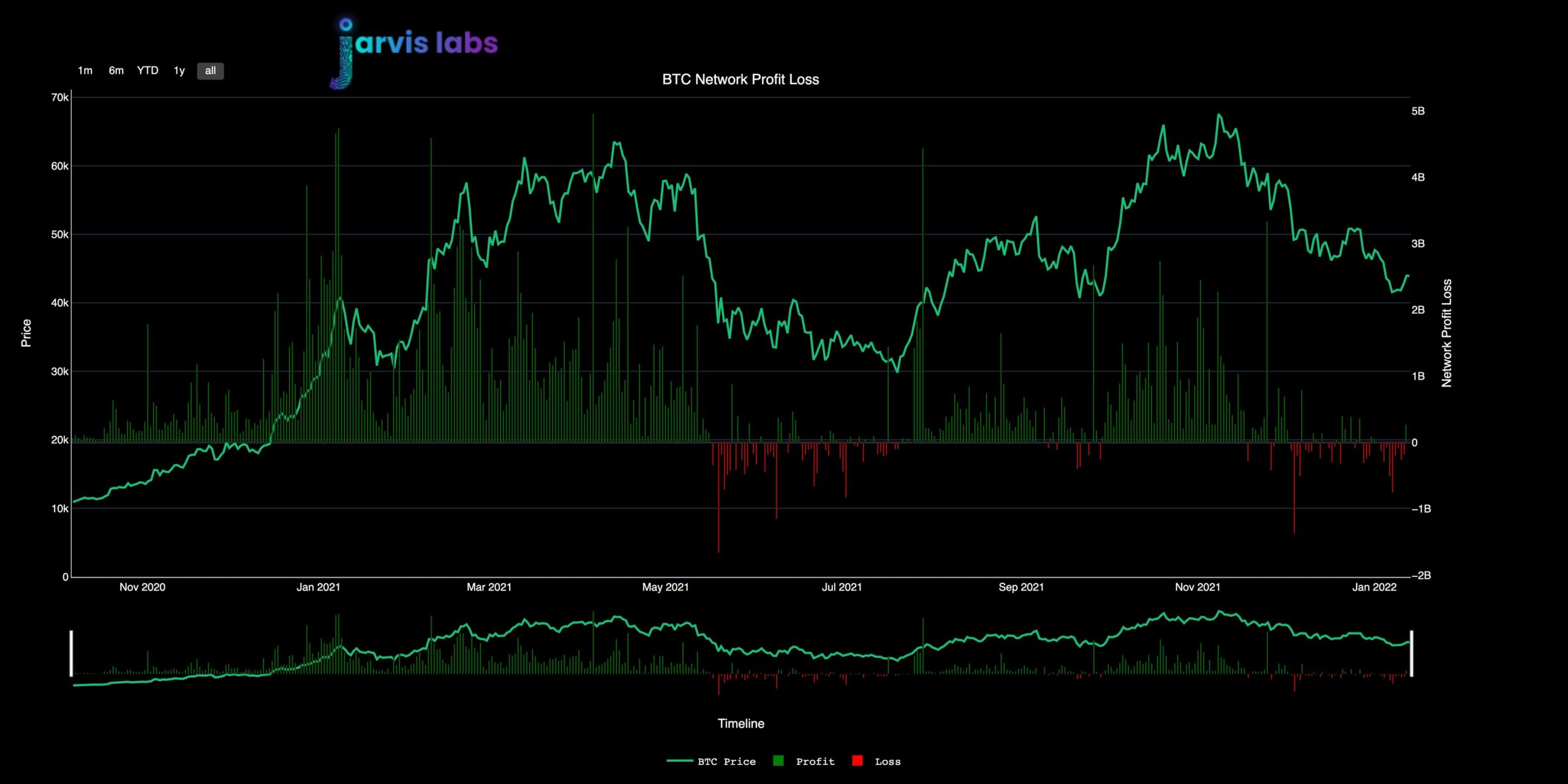Click the −1B right axis label
The height and width of the screenshot is (784, 1568).
pos(1421,509)
